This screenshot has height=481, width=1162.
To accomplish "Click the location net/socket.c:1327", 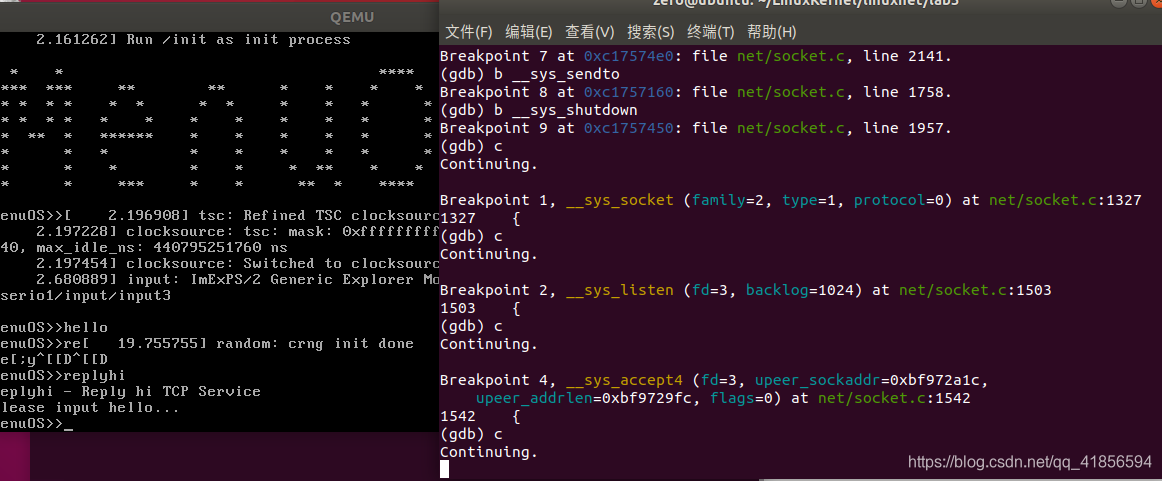I will [1063, 201].
